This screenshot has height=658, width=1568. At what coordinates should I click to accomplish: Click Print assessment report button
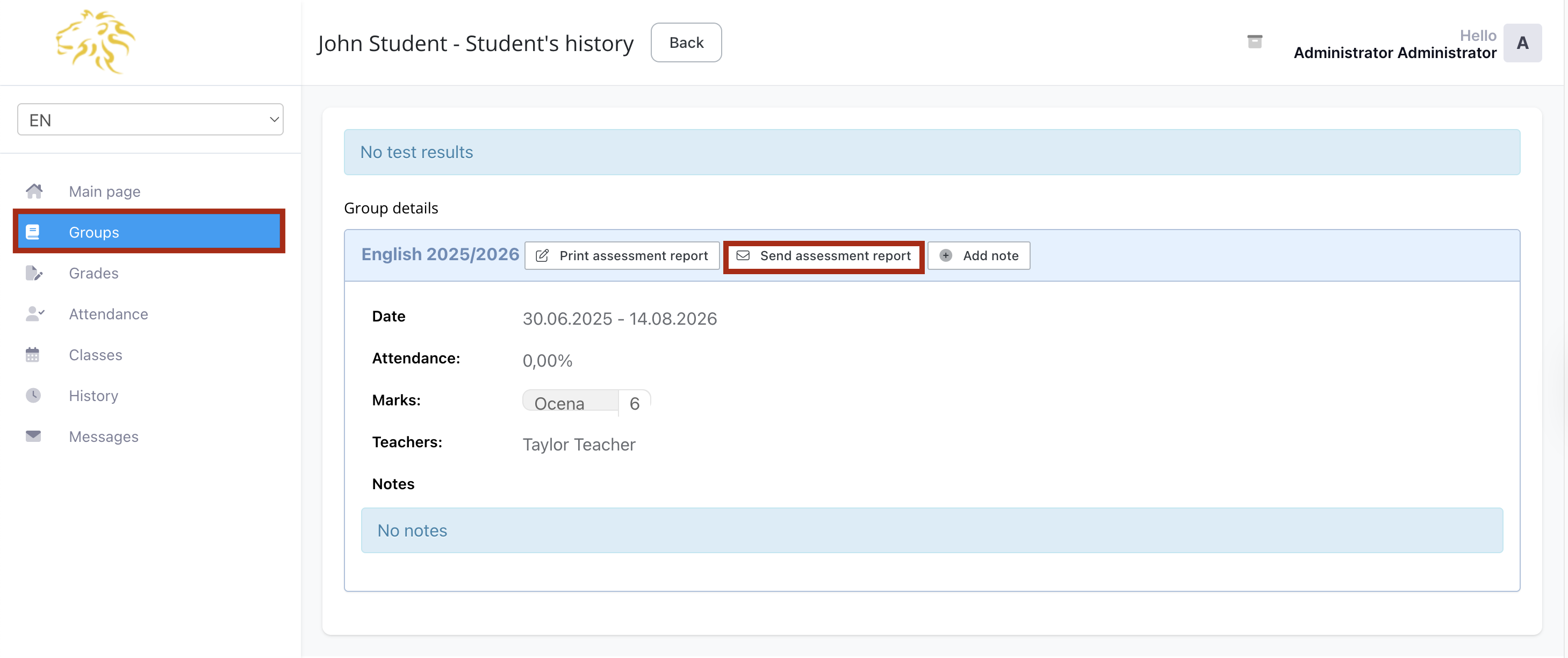click(x=622, y=256)
